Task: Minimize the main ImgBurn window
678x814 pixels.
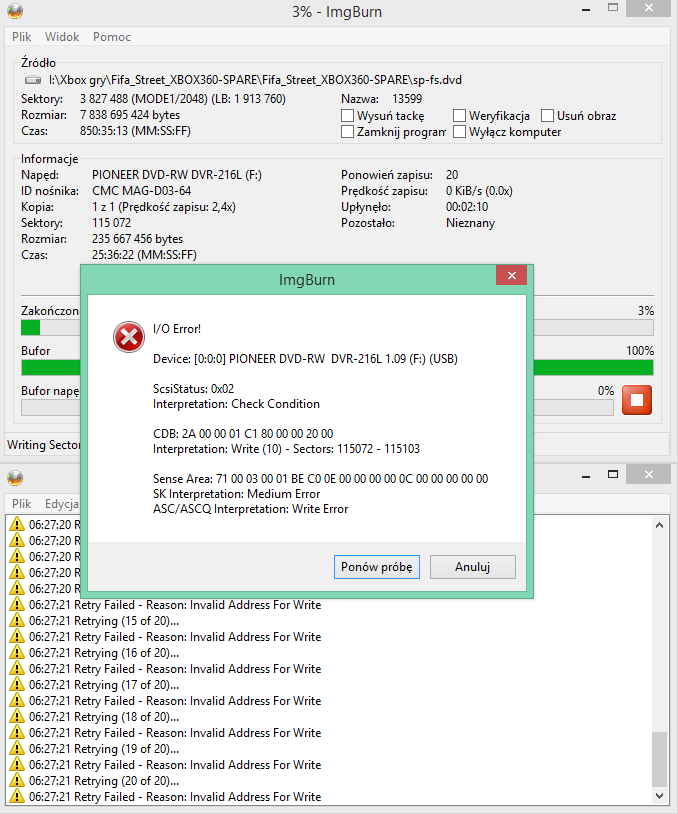Action: [586, 9]
